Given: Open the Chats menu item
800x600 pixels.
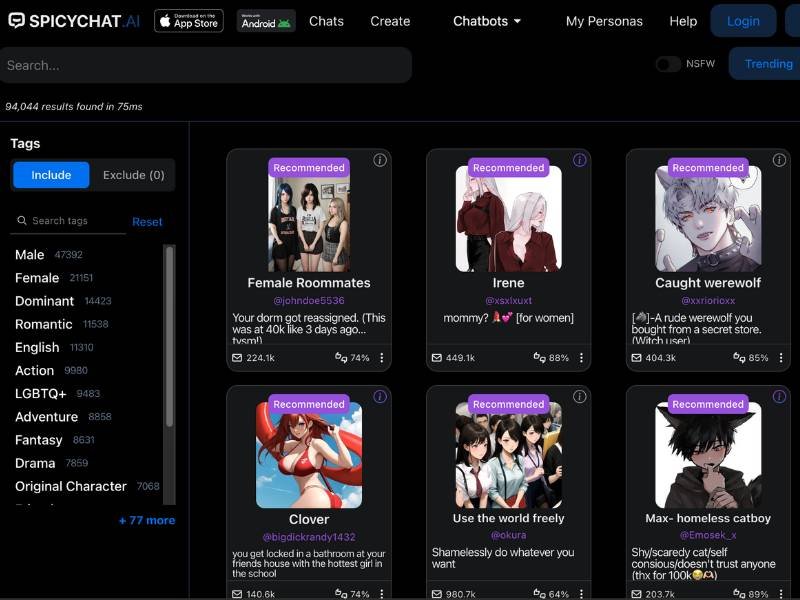Looking at the screenshot, I should [x=326, y=21].
